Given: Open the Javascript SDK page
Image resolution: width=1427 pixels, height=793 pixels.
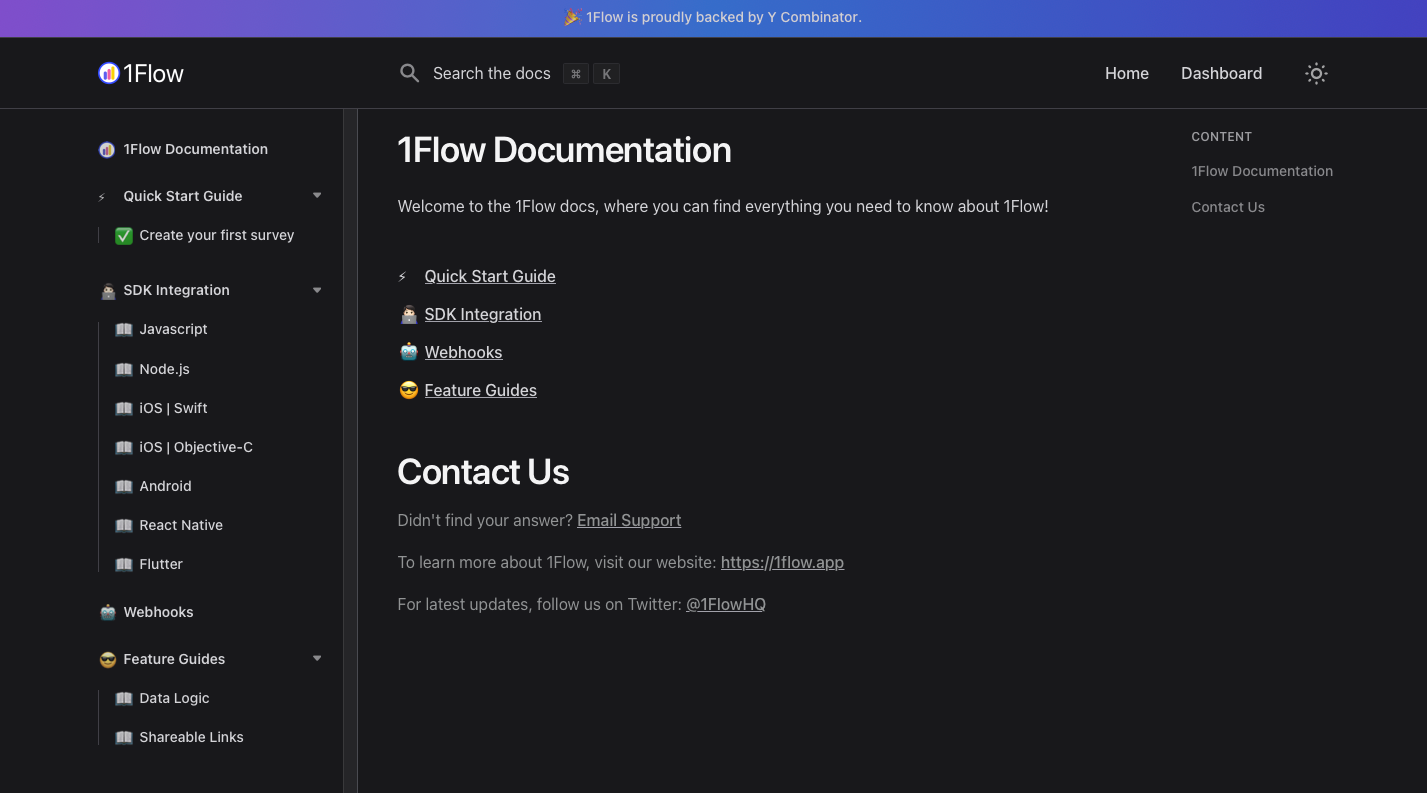Looking at the screenshot, I should [x=174, y=329].
